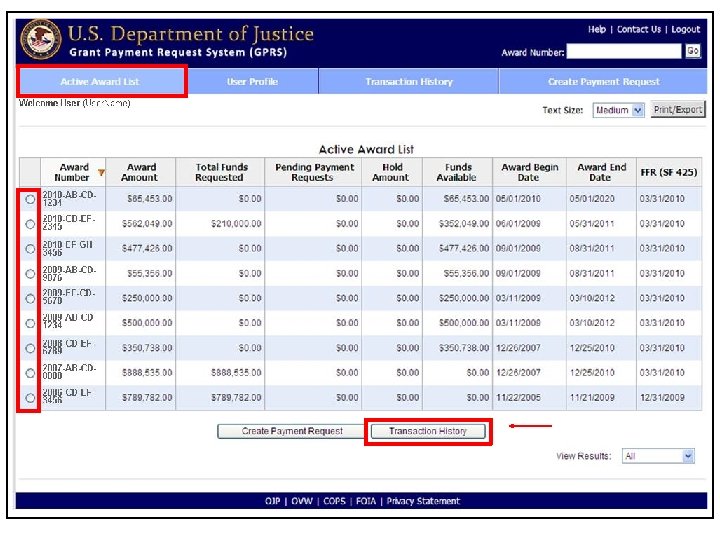Screen dimensions: 720x540
Task: Click the Hold Amount column header
Action: pos(392,172)
